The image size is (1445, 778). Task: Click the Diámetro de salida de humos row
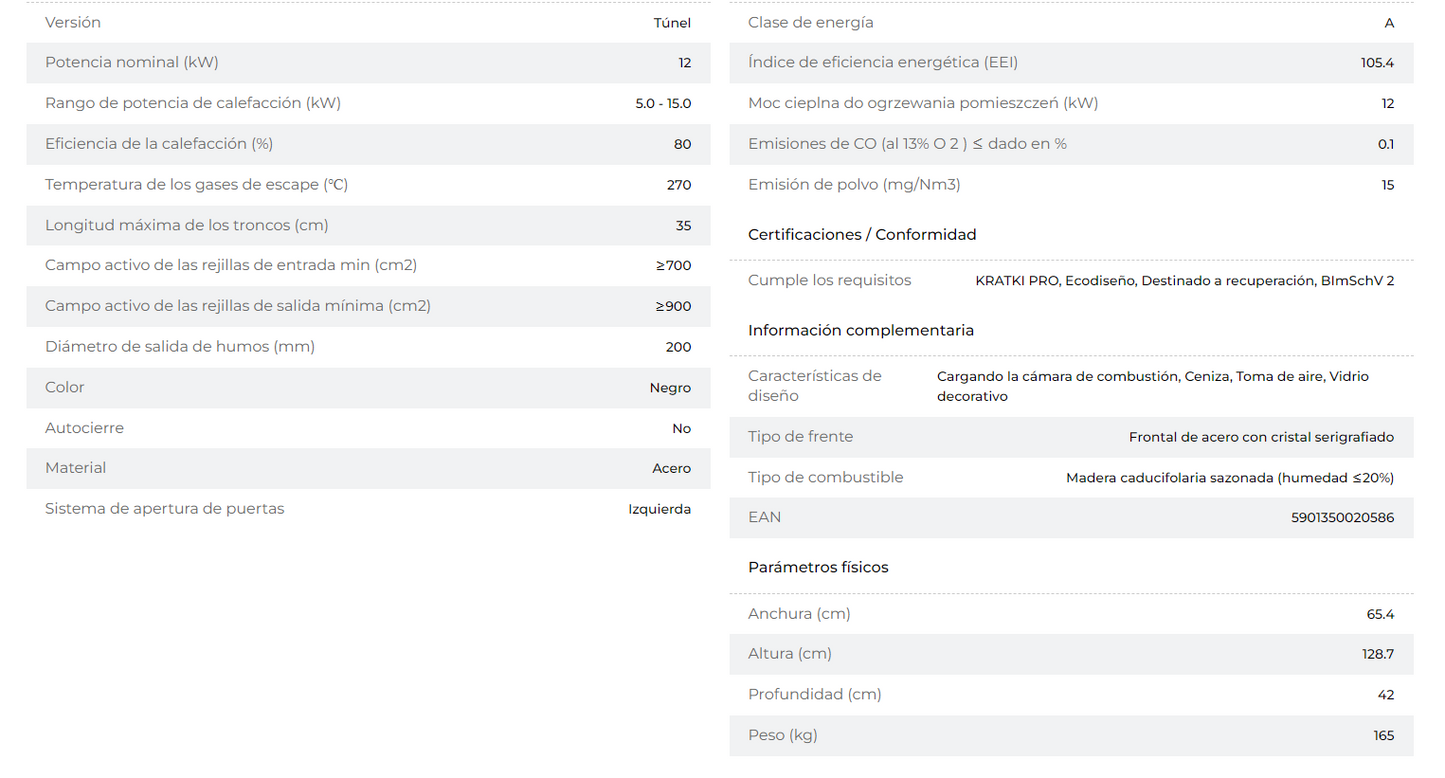[368, 347]
